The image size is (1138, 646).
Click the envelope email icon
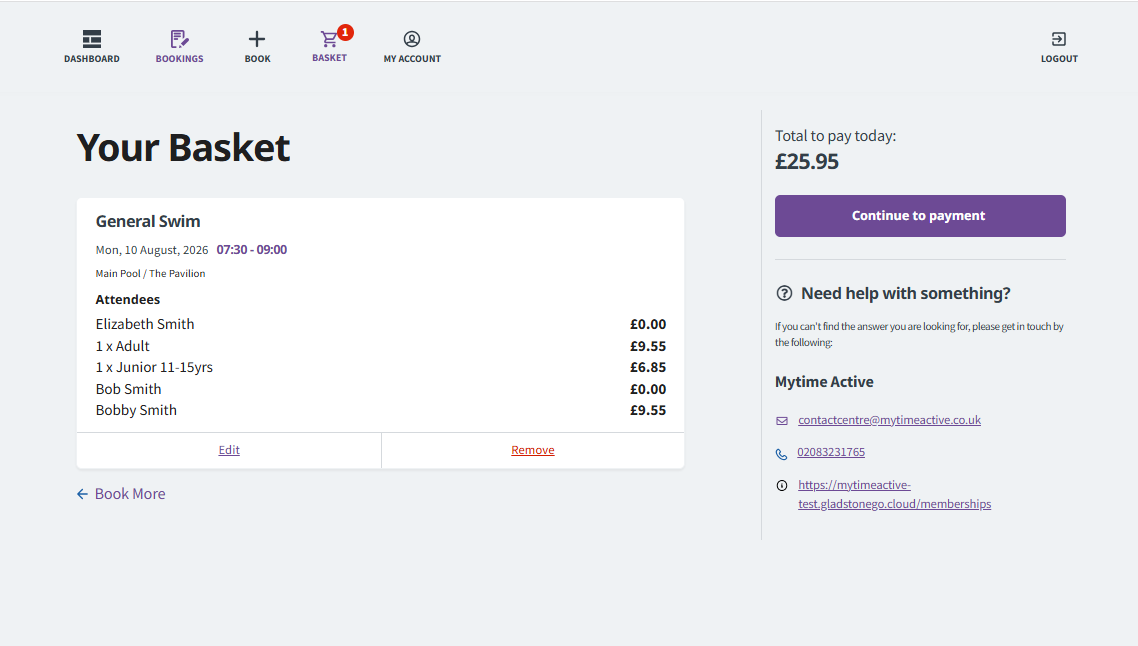782,420
